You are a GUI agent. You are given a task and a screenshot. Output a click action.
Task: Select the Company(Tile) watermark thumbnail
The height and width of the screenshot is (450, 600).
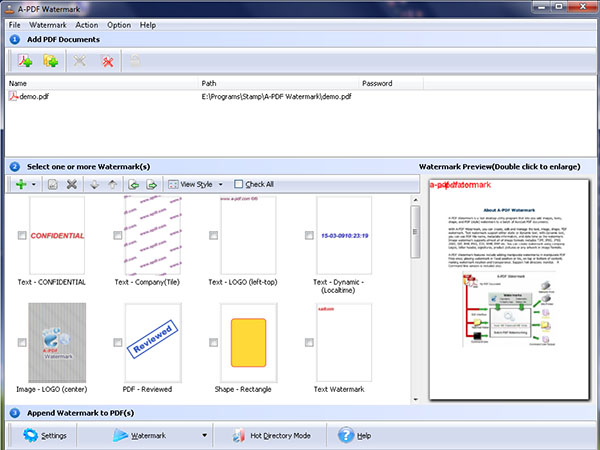pyautogui.click(x=153, y=235)
